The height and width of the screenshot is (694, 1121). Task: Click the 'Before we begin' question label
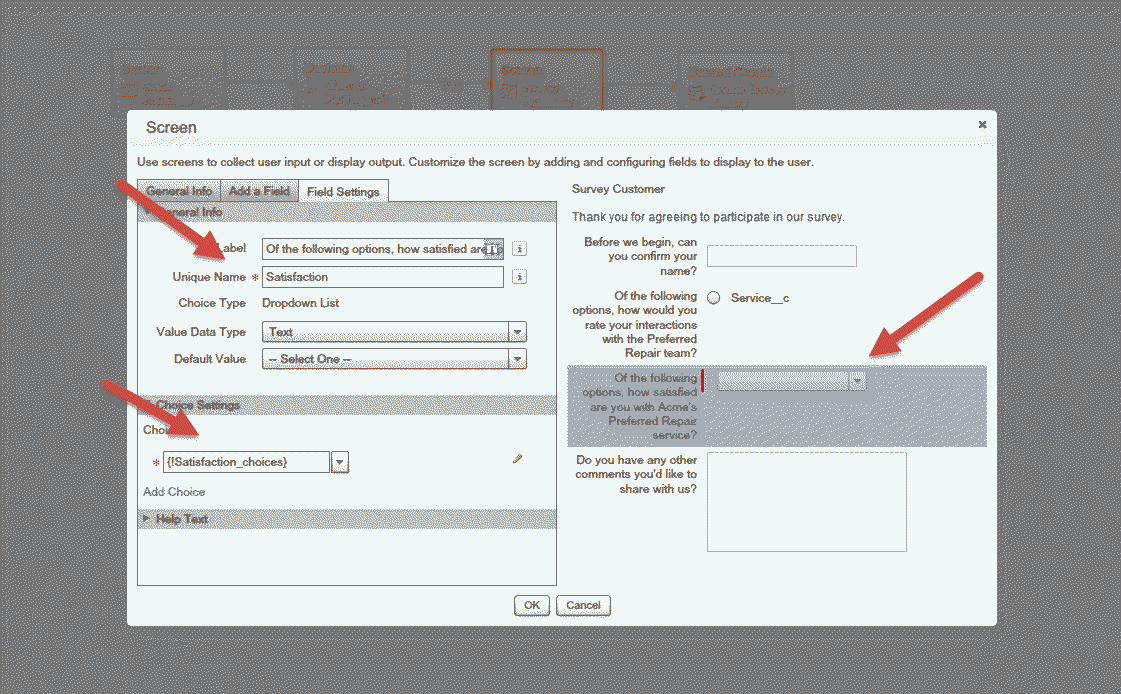[x=640, y=256]
